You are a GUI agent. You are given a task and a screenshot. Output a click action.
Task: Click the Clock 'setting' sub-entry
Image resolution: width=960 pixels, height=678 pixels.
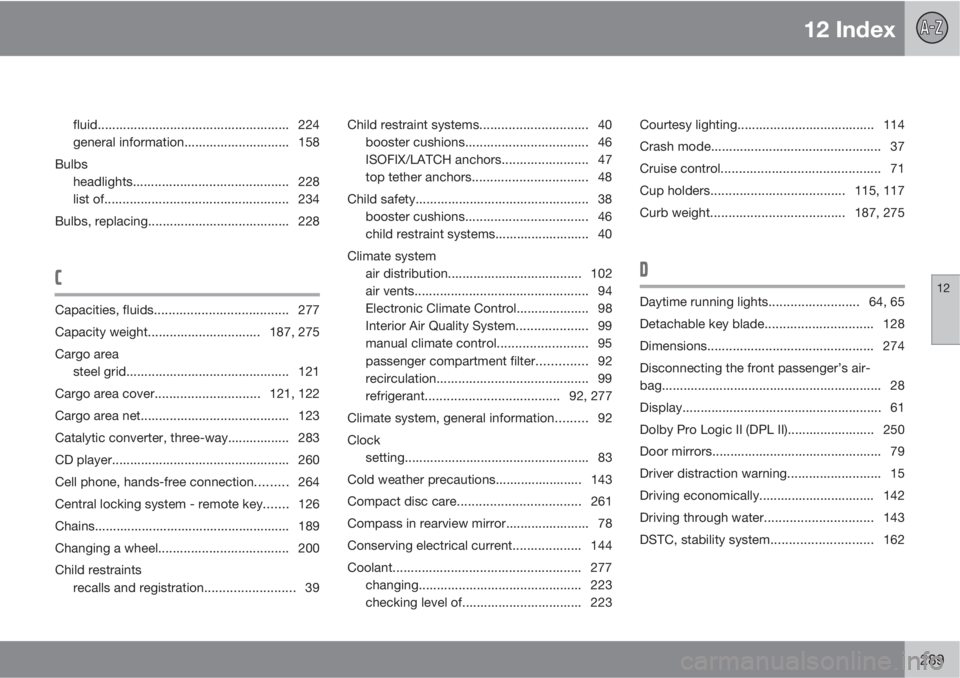(489, 458)
